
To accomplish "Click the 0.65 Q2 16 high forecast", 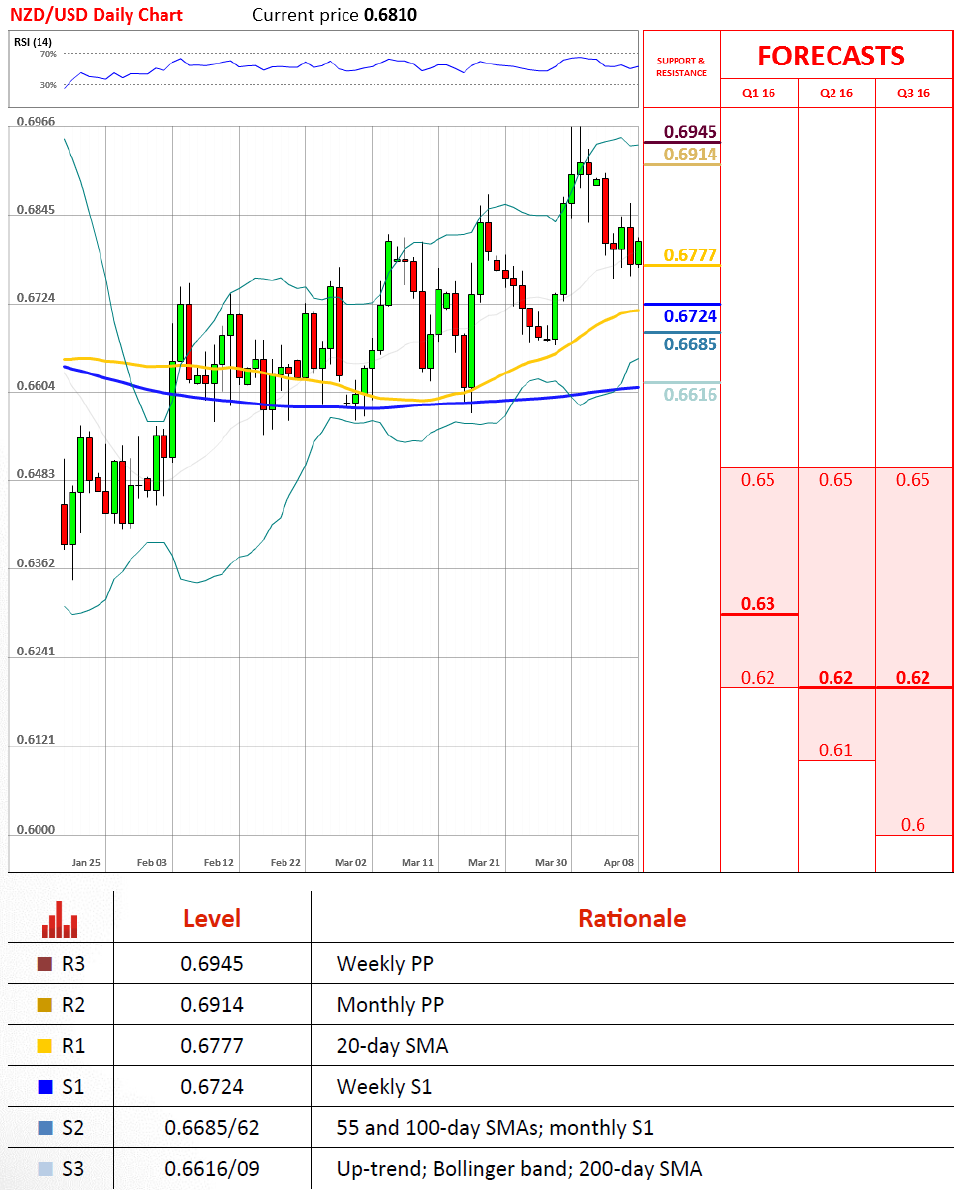I will click(x=836, y=480).
